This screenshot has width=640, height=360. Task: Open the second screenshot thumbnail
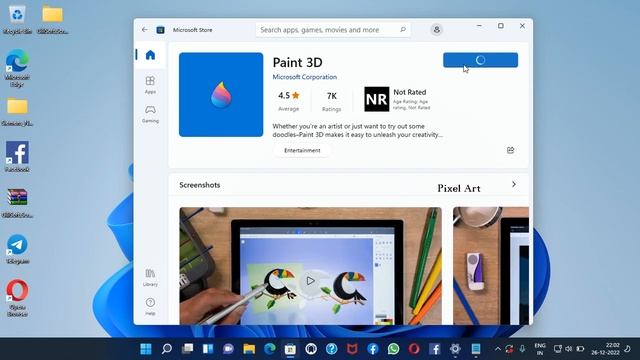point(491,266)
